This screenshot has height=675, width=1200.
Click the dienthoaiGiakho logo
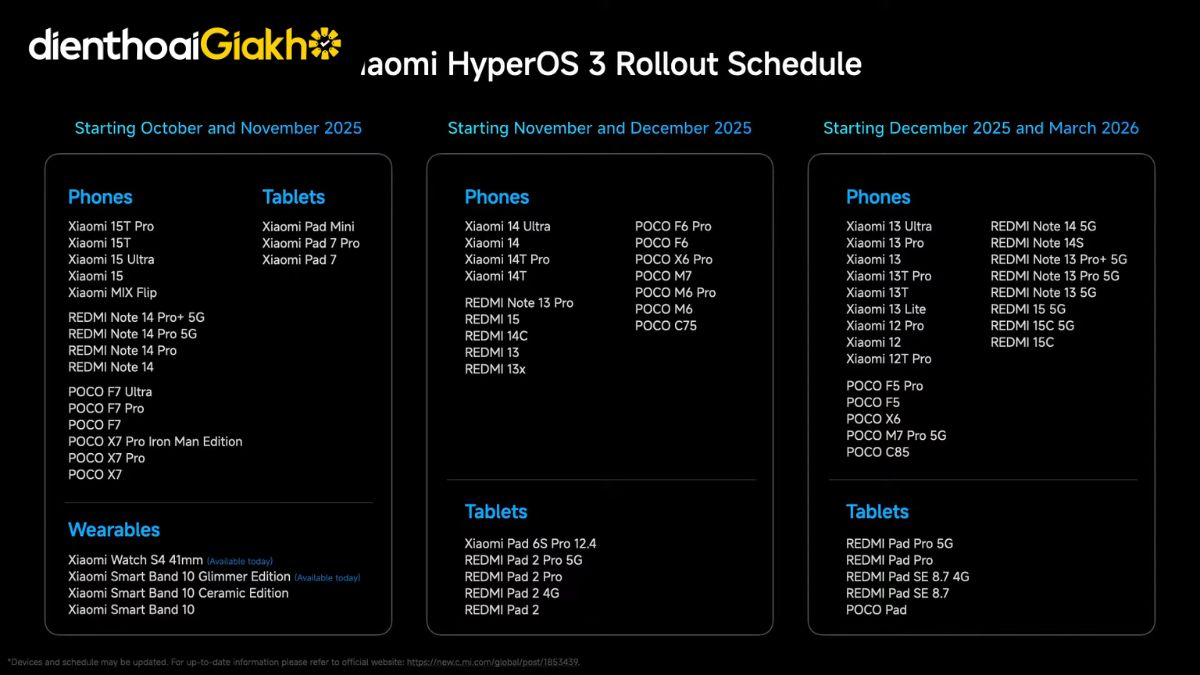[185, 45]
